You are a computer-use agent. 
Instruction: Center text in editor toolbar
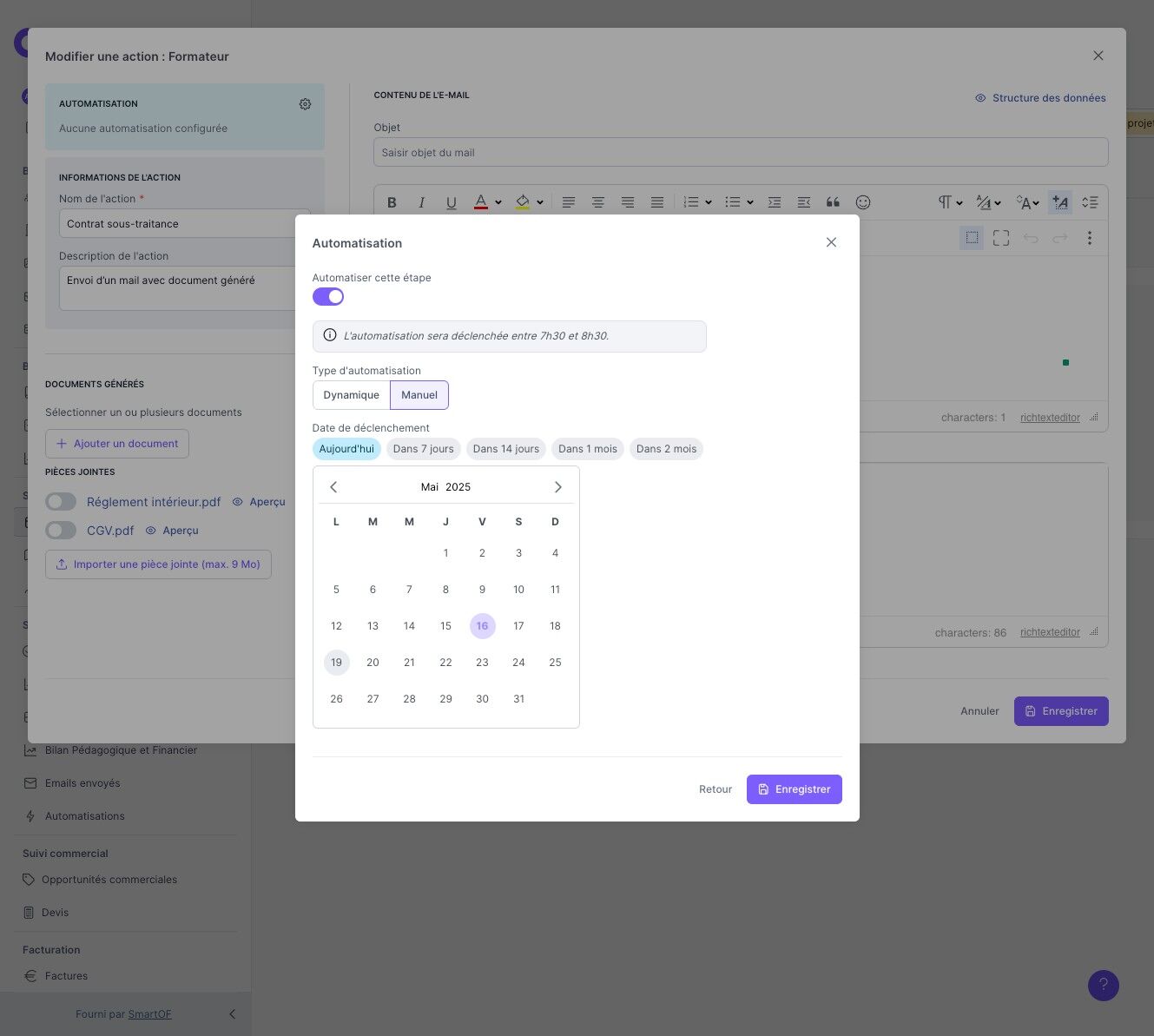tap(597, 202)
